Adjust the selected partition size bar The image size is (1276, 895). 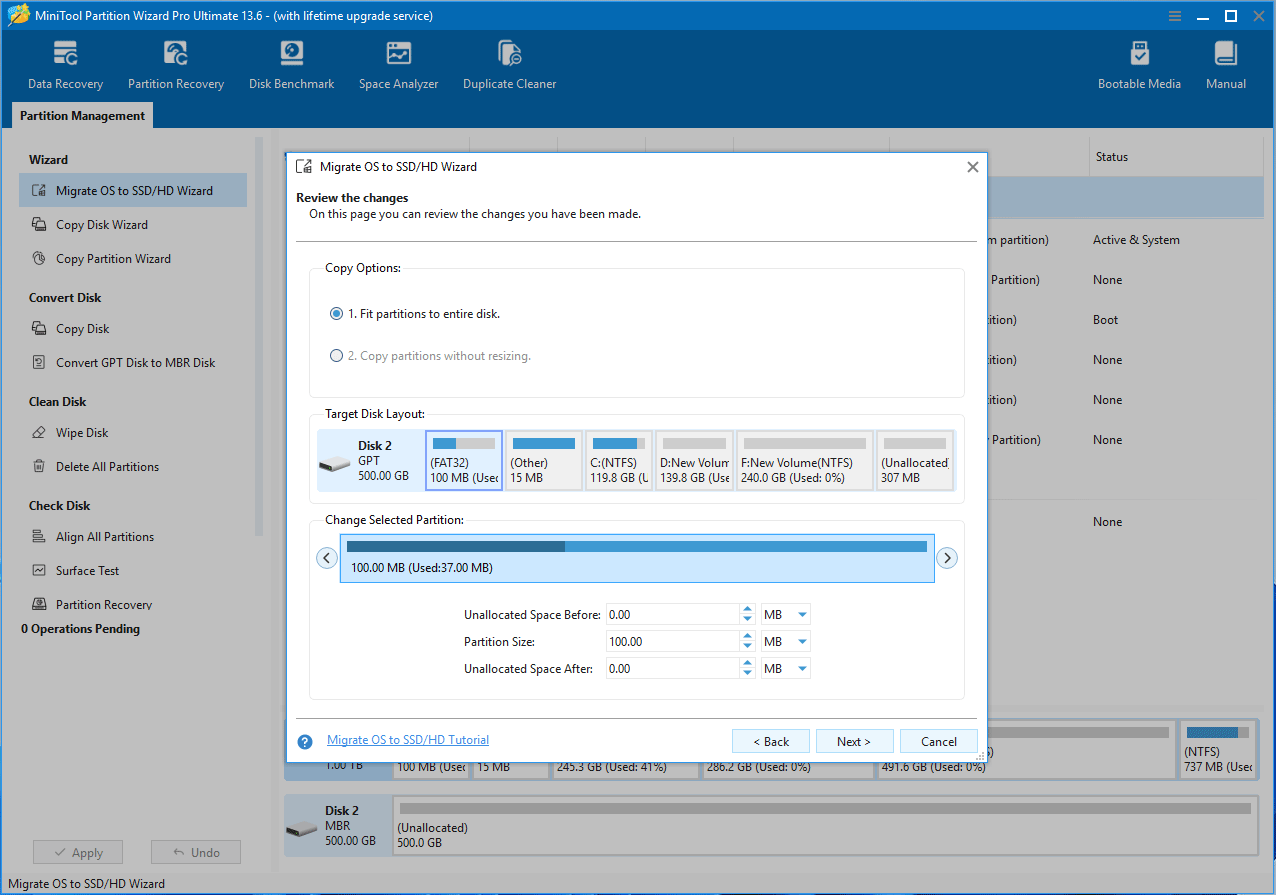point(637,558)
